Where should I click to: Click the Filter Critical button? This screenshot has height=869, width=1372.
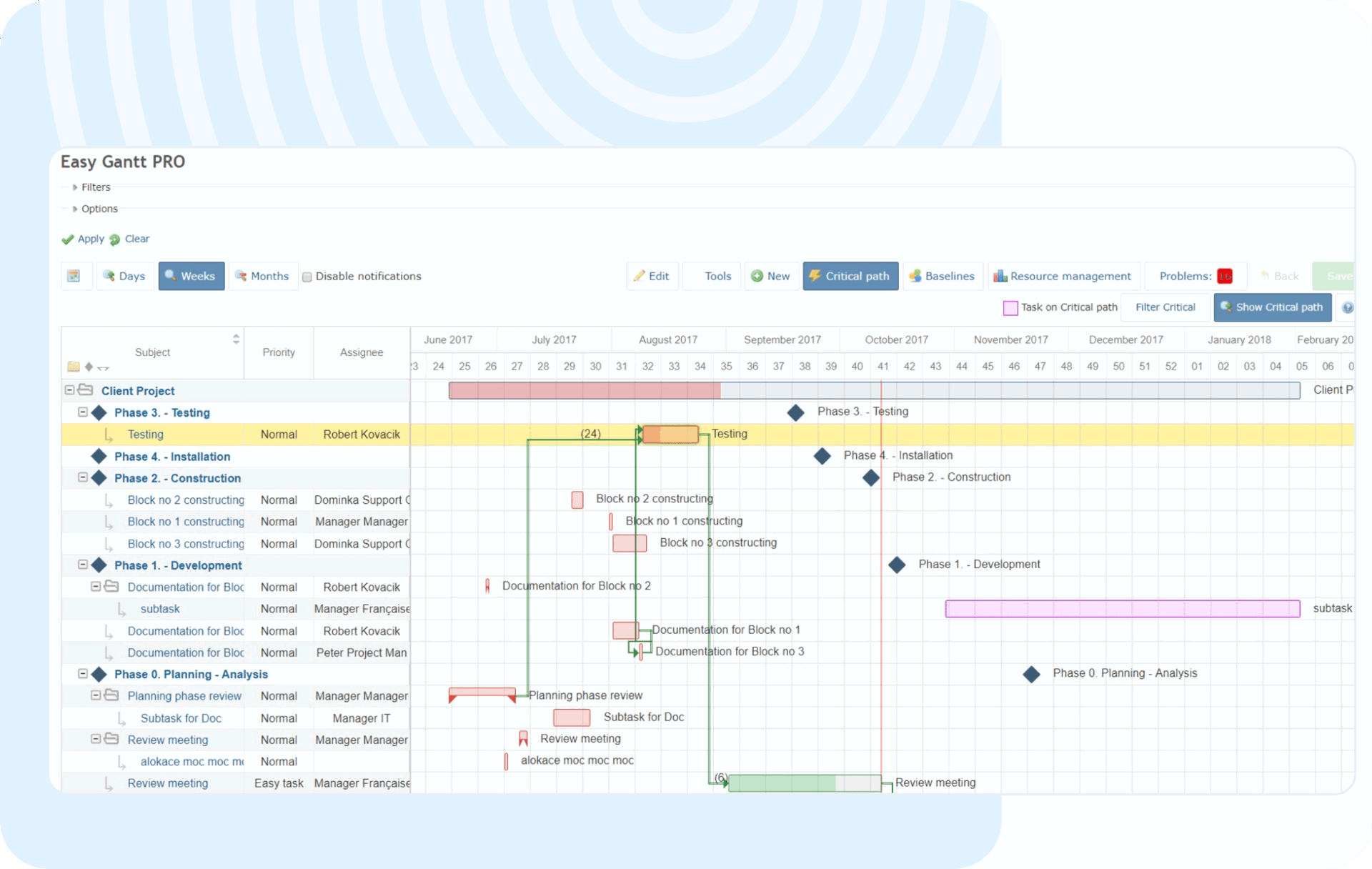point(1165,307)
